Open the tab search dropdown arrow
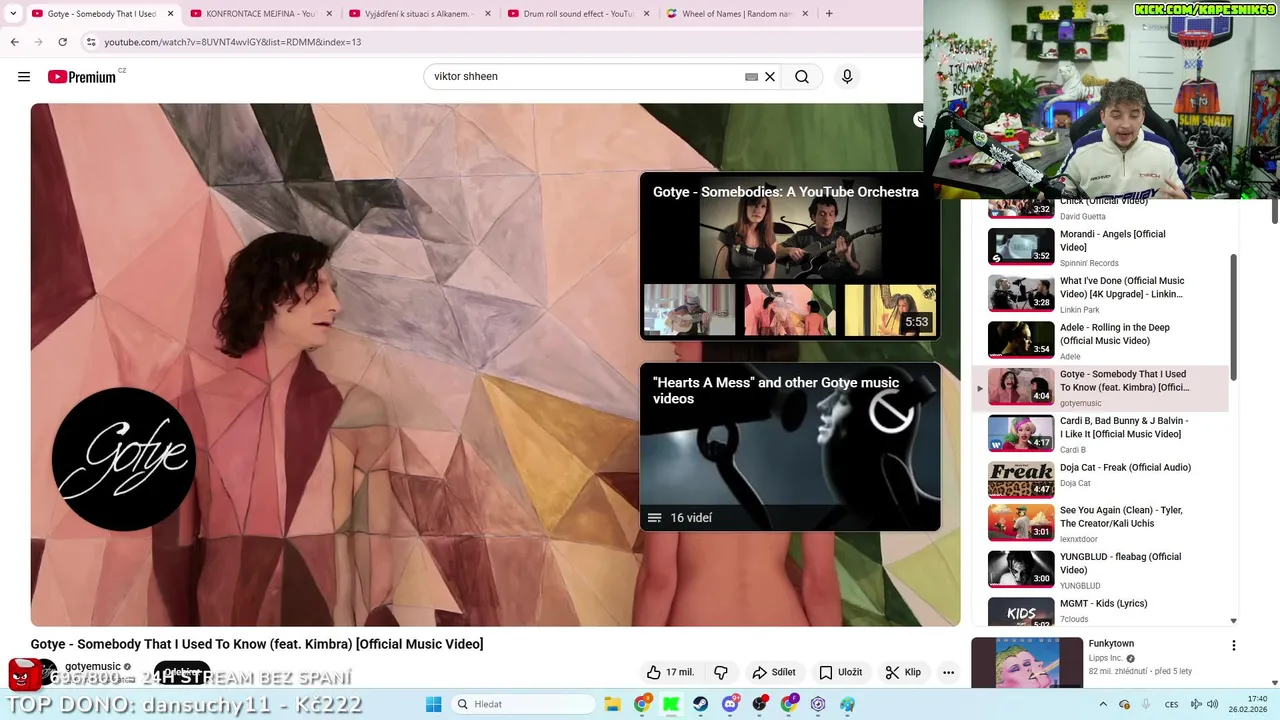The height and width of the screenshot is (720, 1280). tap(13, 14)
